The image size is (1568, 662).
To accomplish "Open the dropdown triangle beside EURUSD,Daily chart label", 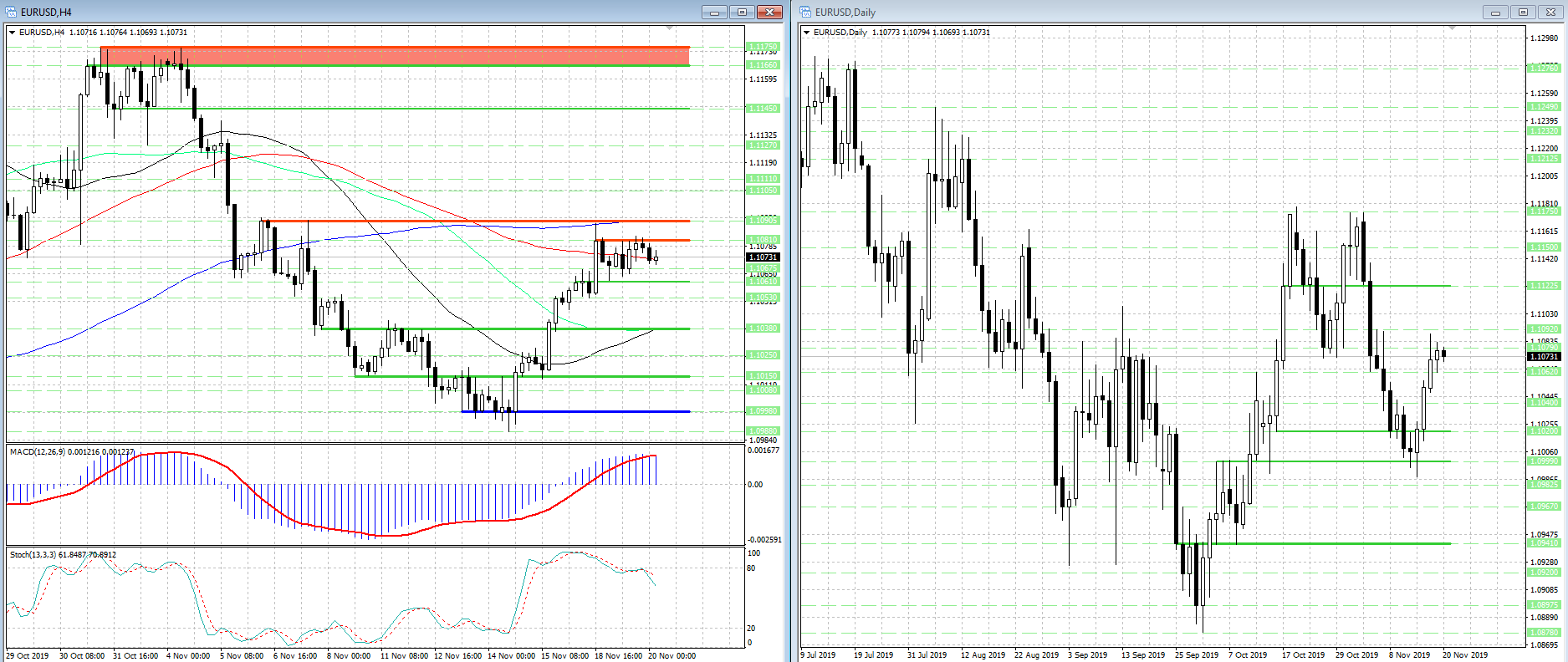I will pyautogui.click(x=807, y=33).
